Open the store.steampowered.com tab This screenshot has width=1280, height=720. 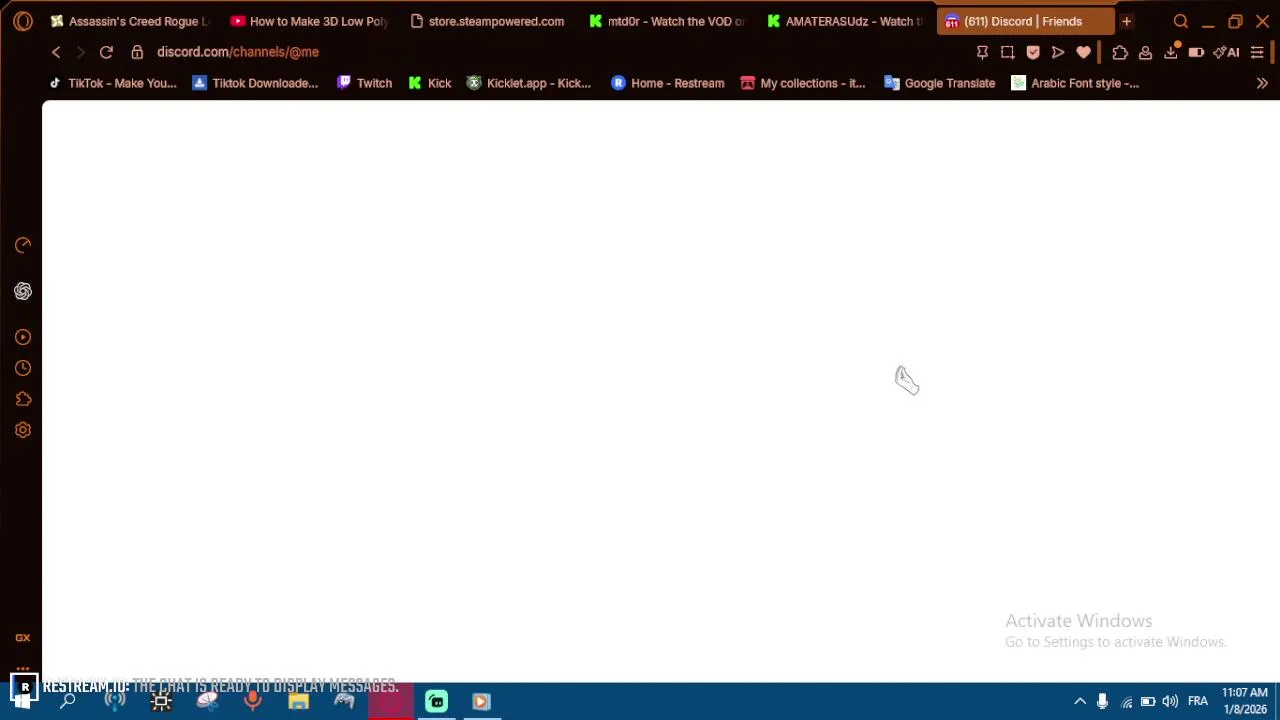[x=488, y=21]
